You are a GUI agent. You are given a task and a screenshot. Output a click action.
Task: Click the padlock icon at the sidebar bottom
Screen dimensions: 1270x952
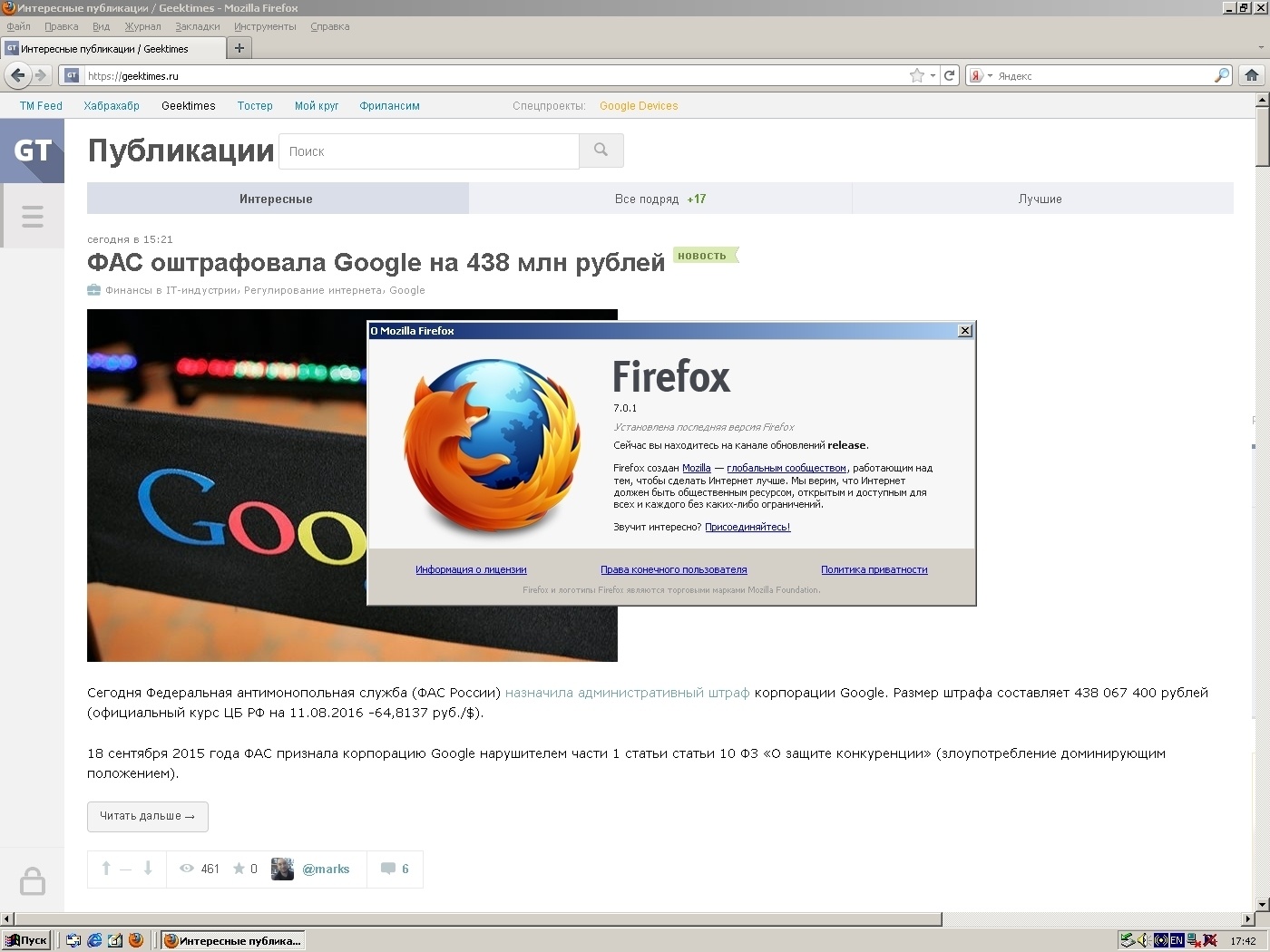tap(33, 879)
